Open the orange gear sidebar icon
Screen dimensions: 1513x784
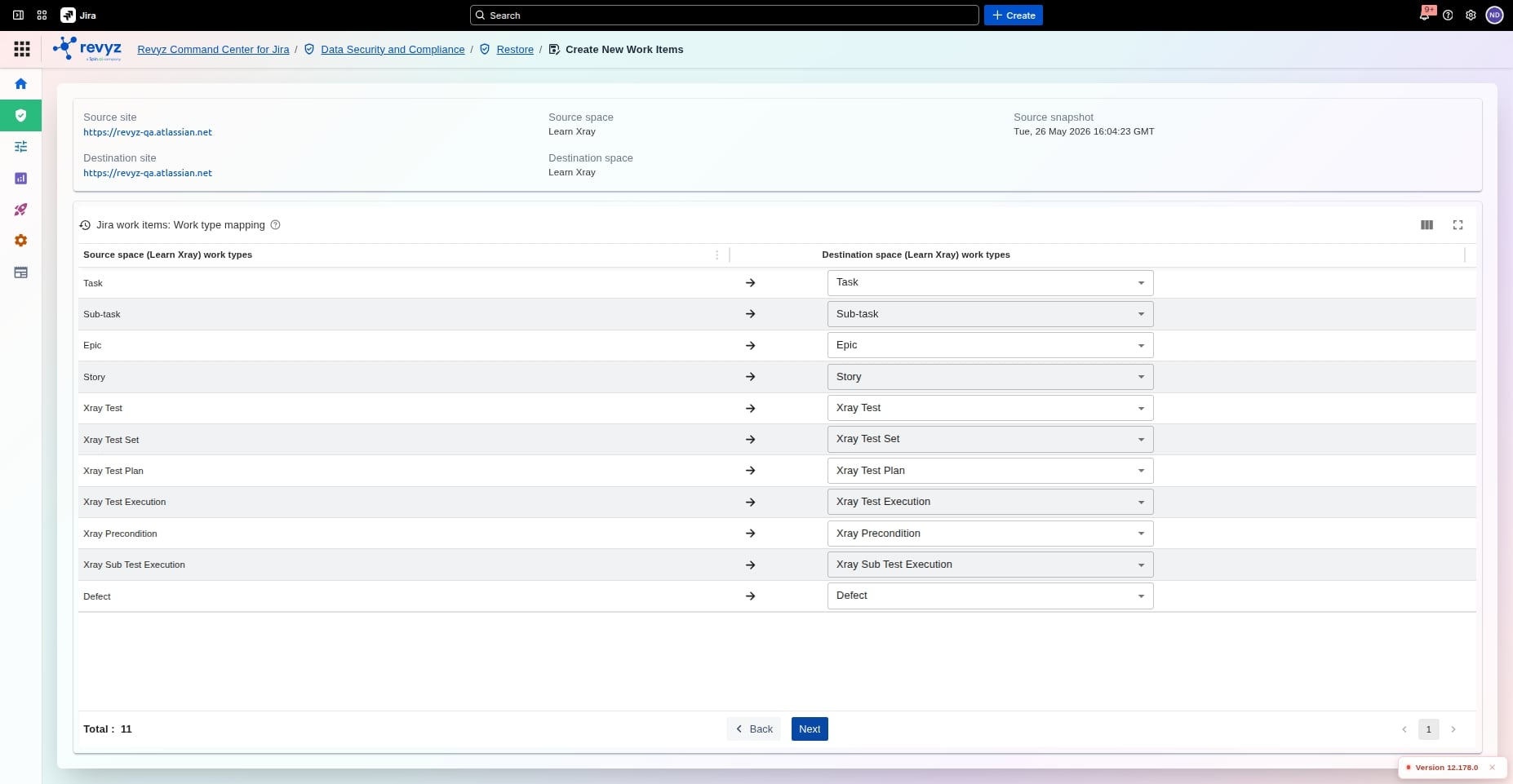click(21, 241)
